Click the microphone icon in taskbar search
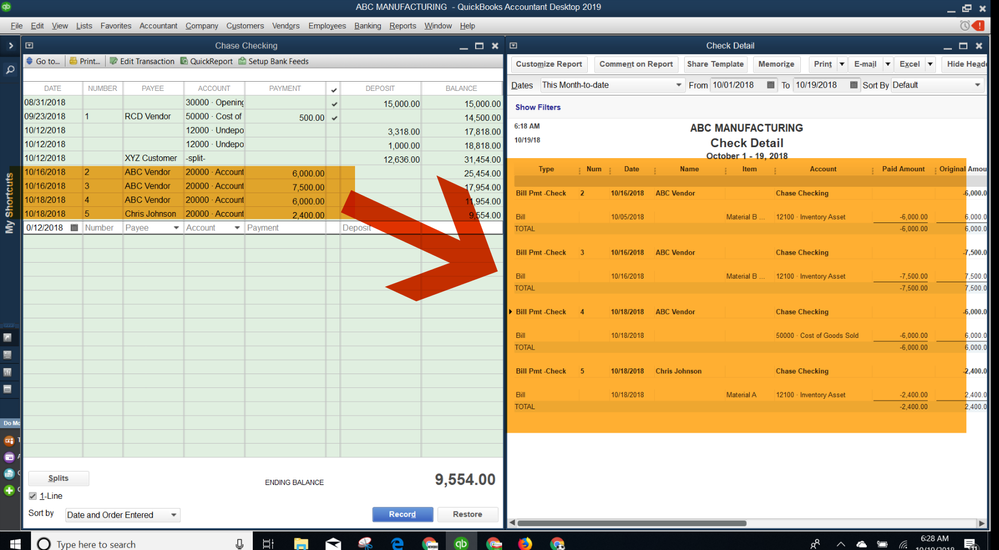This screenshot has width=999, height=550. coord(240,544)
